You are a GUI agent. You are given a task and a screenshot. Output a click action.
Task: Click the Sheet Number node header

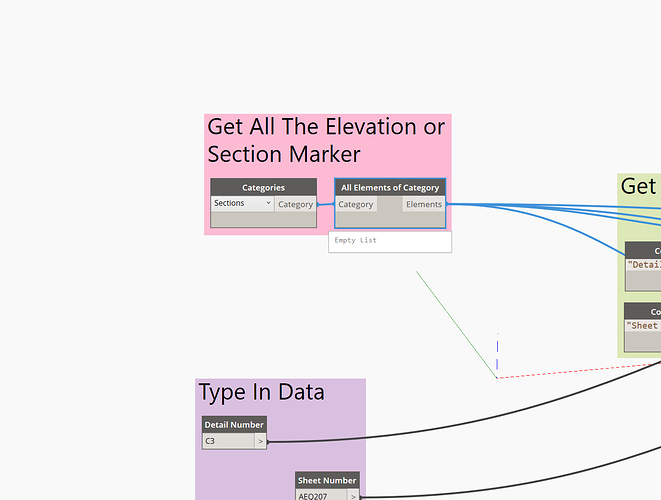(x=327, y=480)
